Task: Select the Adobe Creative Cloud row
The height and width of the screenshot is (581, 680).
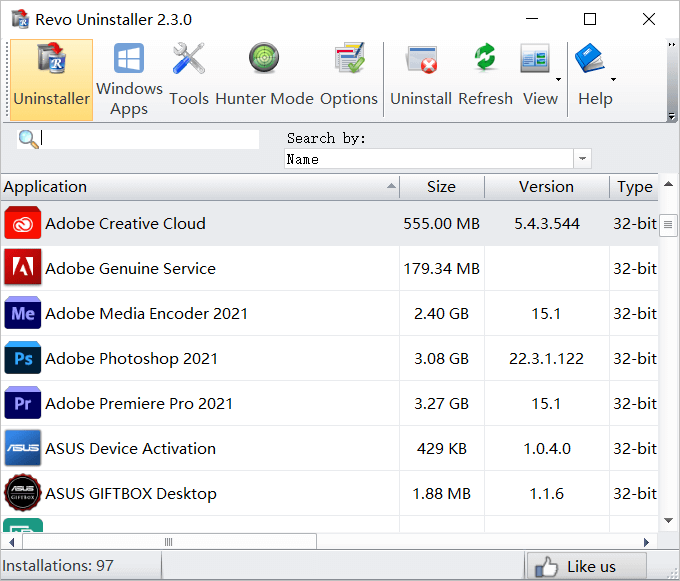Action: click(x=200, y=224)
